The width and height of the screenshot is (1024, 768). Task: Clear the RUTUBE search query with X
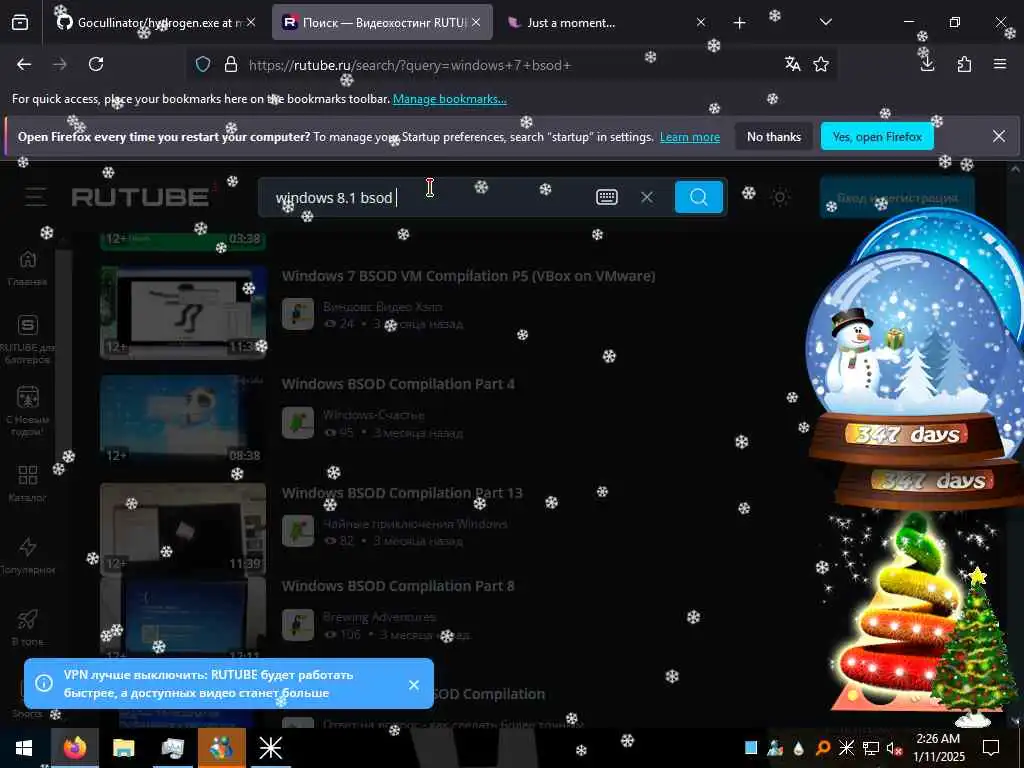(647, 197)
